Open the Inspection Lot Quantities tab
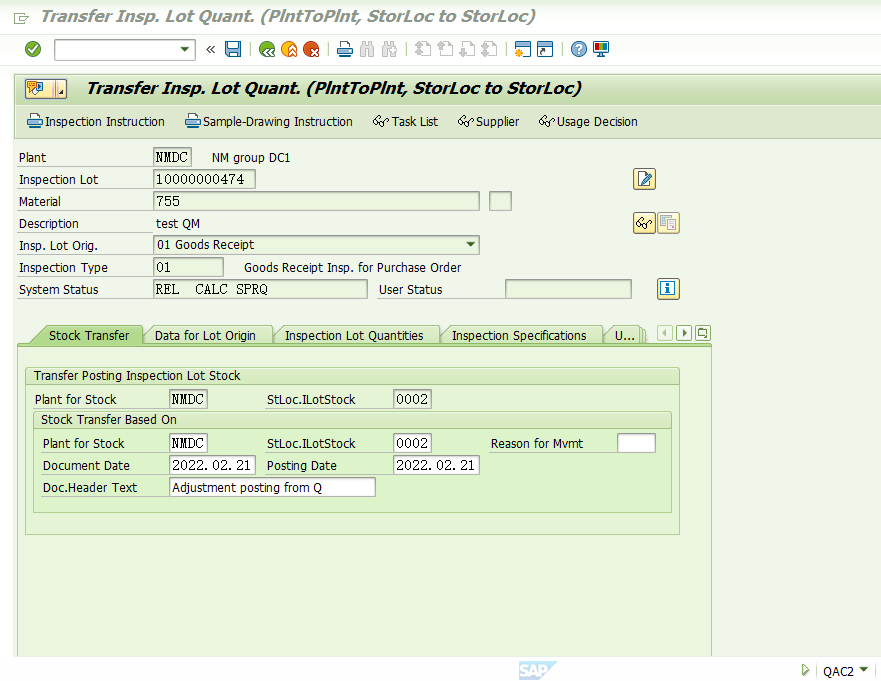This screenshot has height=681, width=881. point(354,336)
